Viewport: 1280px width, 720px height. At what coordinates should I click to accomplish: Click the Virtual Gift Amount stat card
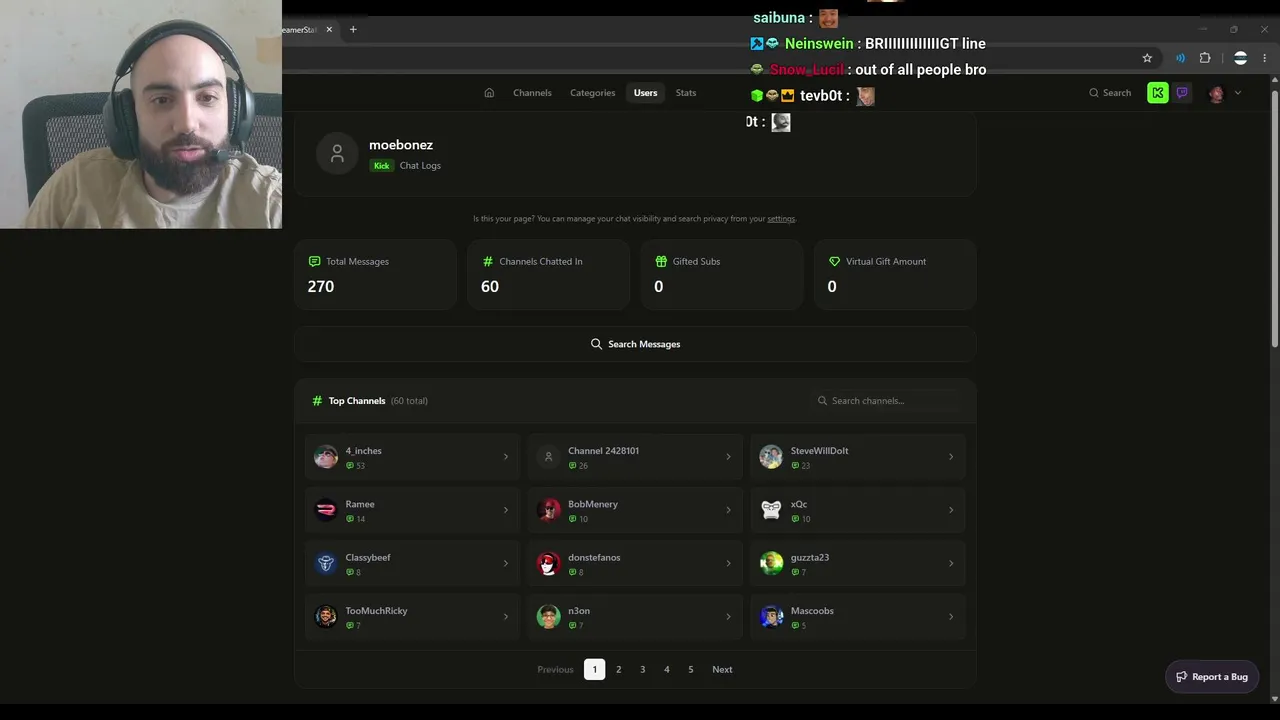pyautogui.click(x=895, y=275)
